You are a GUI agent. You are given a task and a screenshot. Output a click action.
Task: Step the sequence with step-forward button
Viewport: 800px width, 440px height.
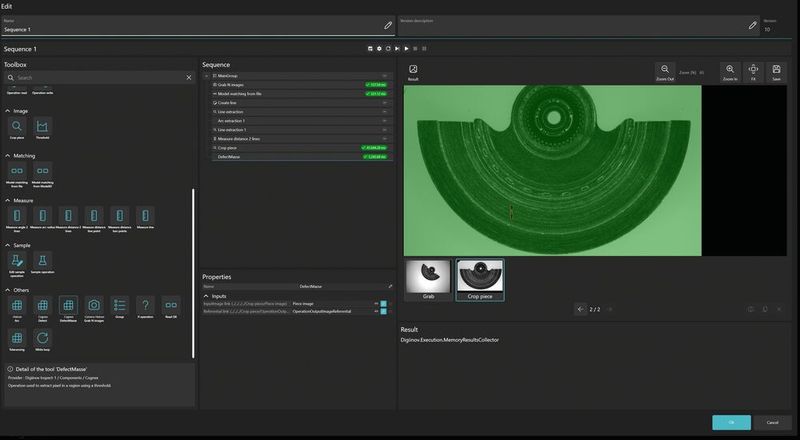(x=397, y=48)
